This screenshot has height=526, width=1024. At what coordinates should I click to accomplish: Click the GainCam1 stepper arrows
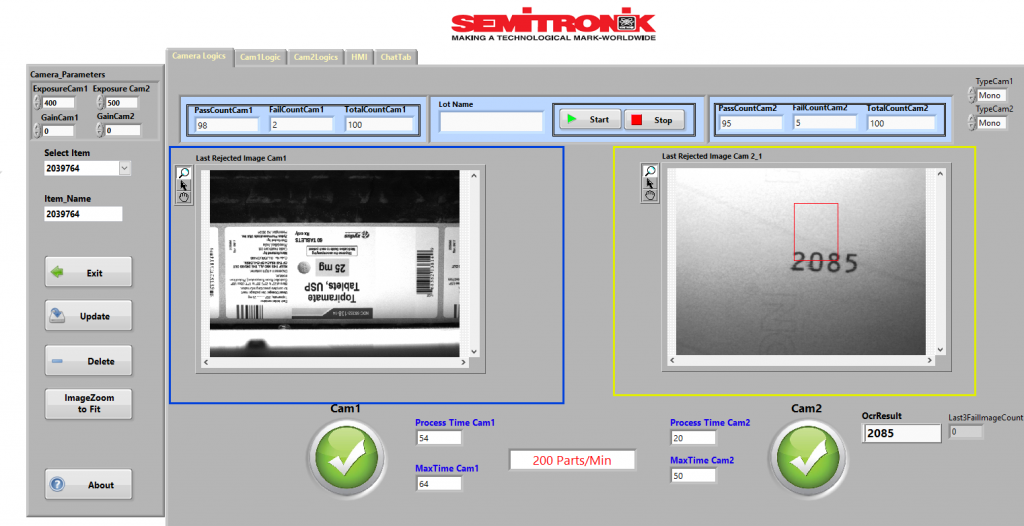[38, 130]
